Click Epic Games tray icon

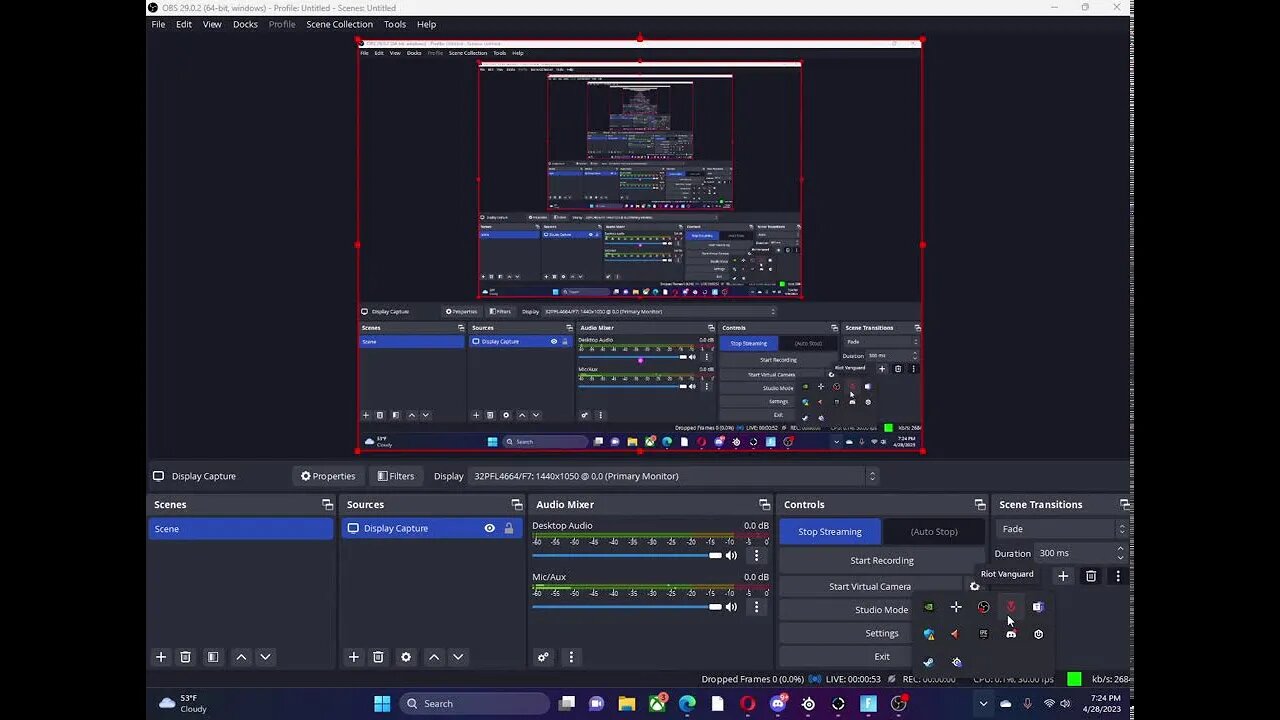pyautogui.click(x=984, y=634)
